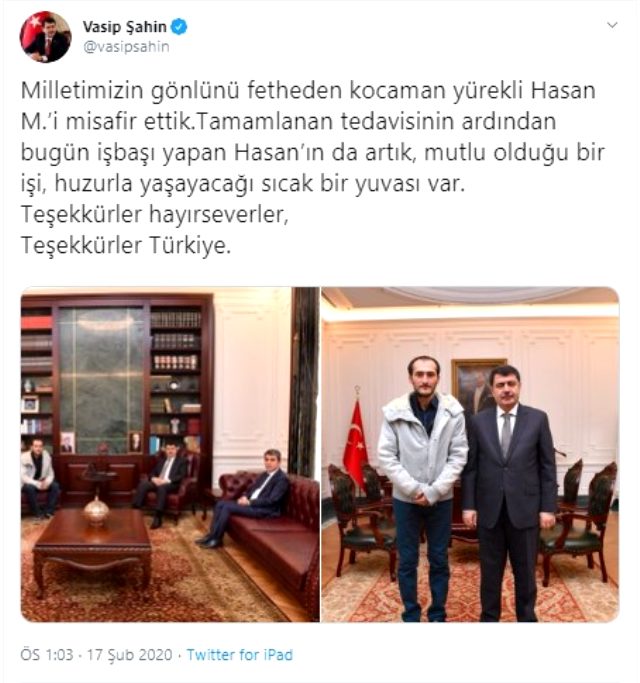The height and width of the screenshot is (683, 640).
Task: Click the tweet's first line starting Milletimizin
Action: tap(308, 91)
